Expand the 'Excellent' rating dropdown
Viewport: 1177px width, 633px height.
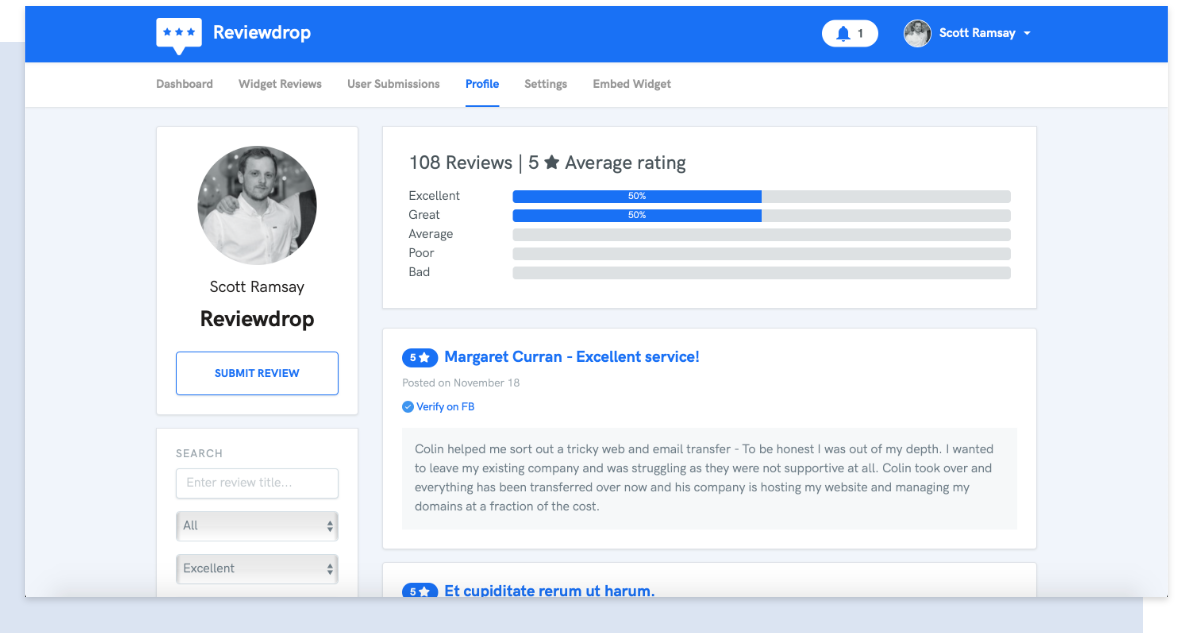(257, 569)
